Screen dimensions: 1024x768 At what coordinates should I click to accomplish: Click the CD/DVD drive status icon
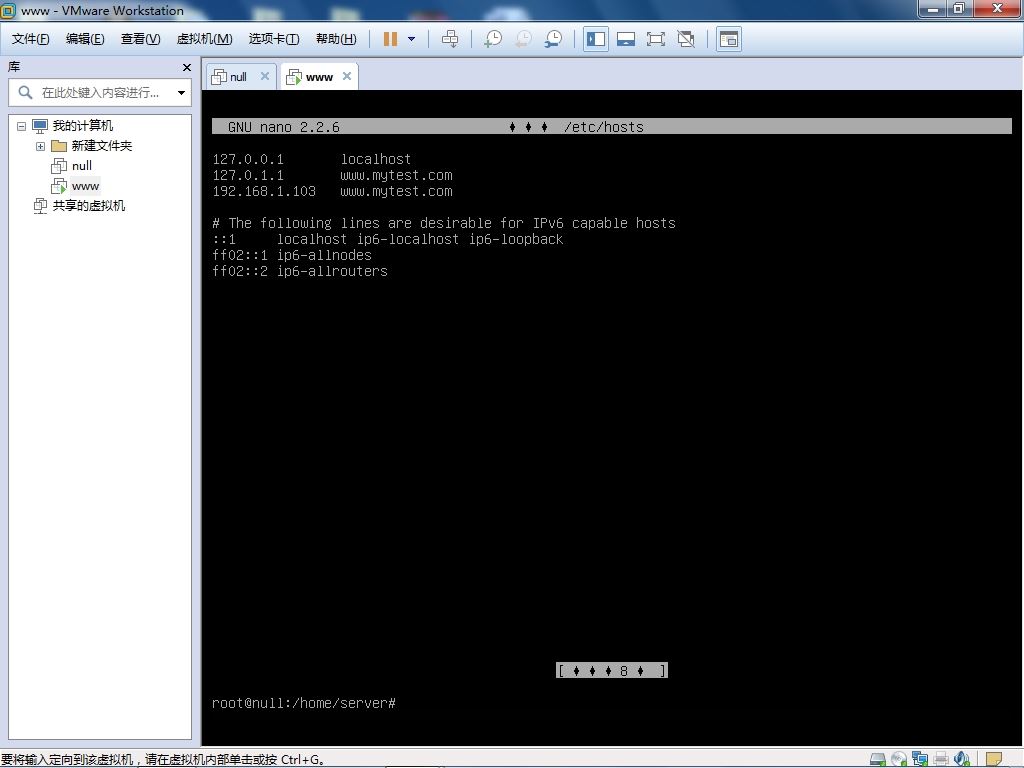point(899,759)
